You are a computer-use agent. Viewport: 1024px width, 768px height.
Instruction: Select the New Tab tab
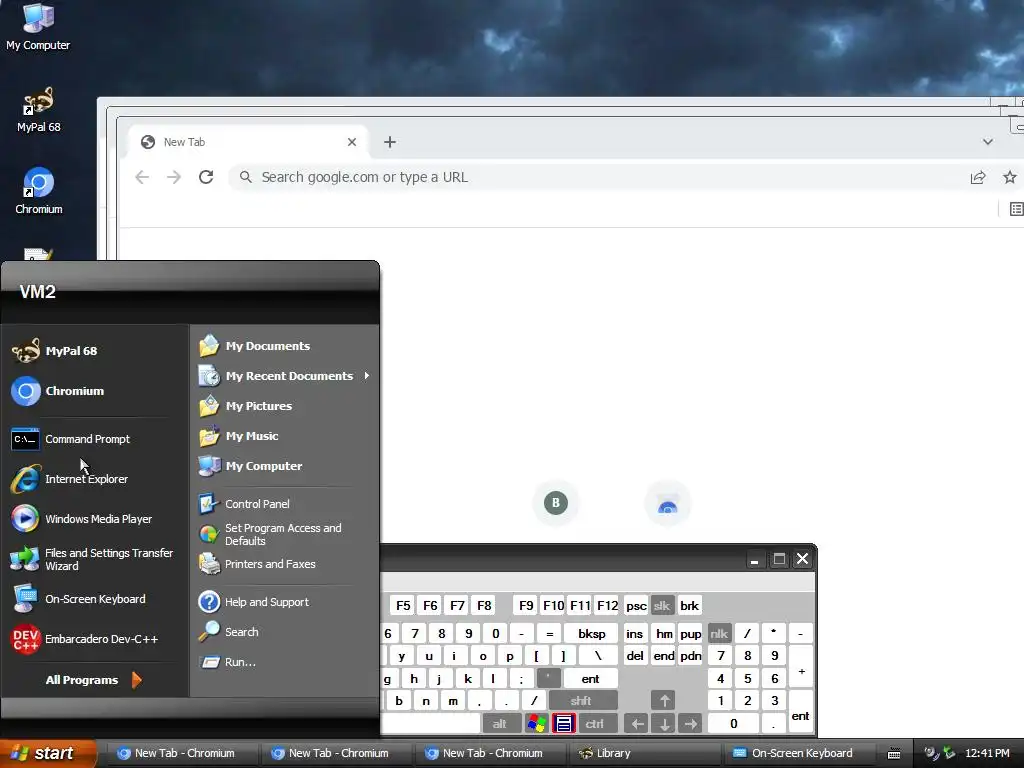(248, 142)
